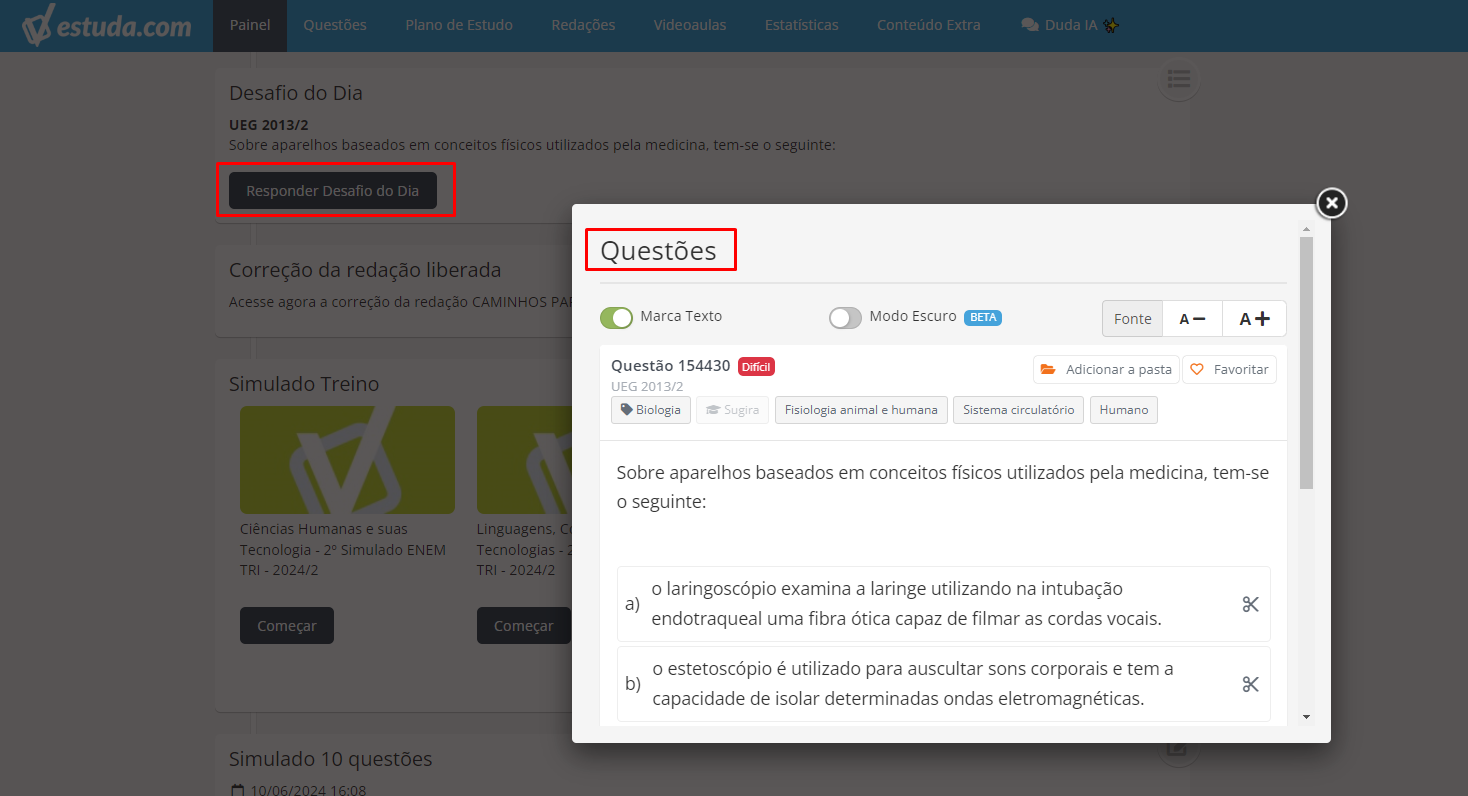Toggle the Marca Texto switch
Viewport: 1468px width, 796px height.
click(617, 317)
